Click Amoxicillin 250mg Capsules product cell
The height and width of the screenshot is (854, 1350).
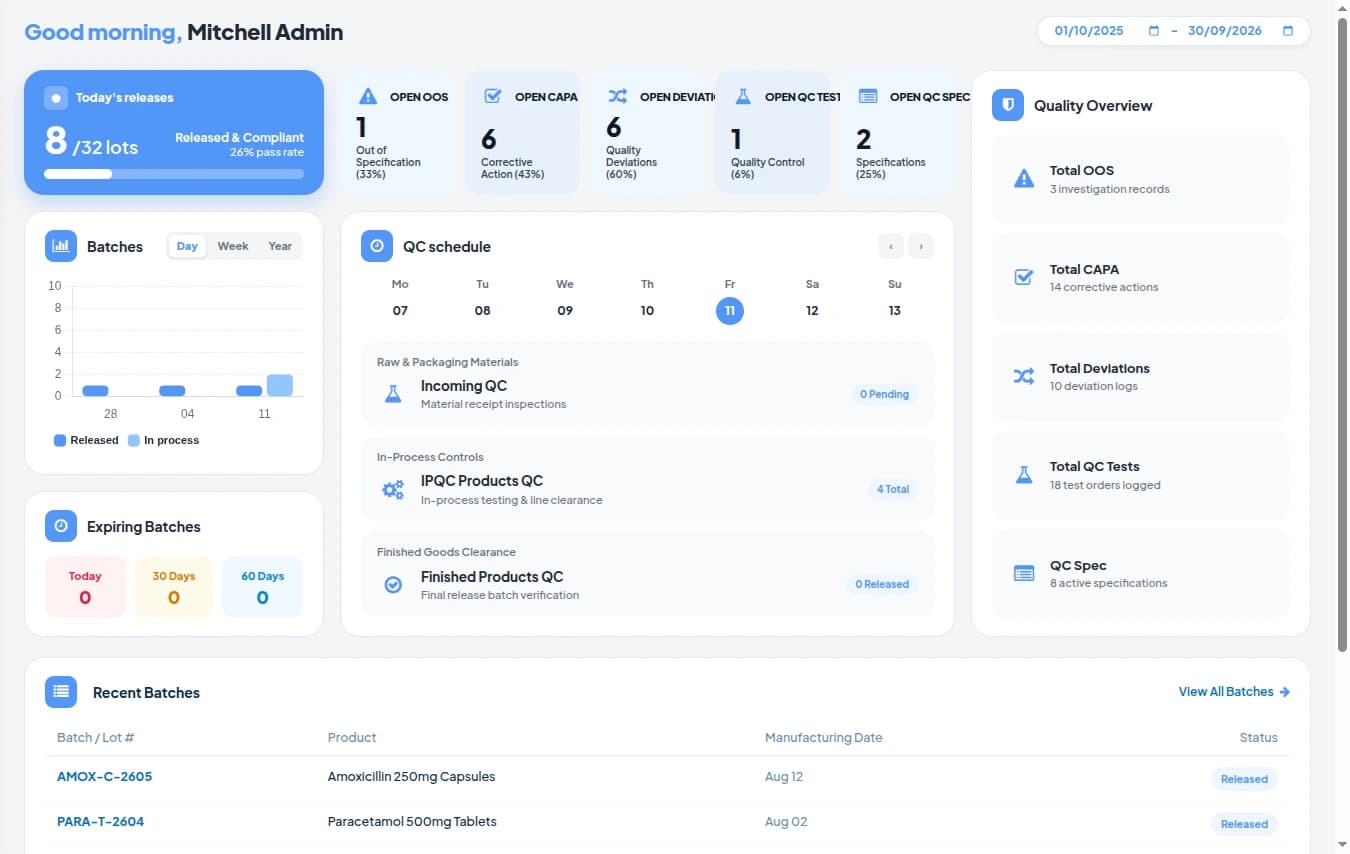[411, 776]
